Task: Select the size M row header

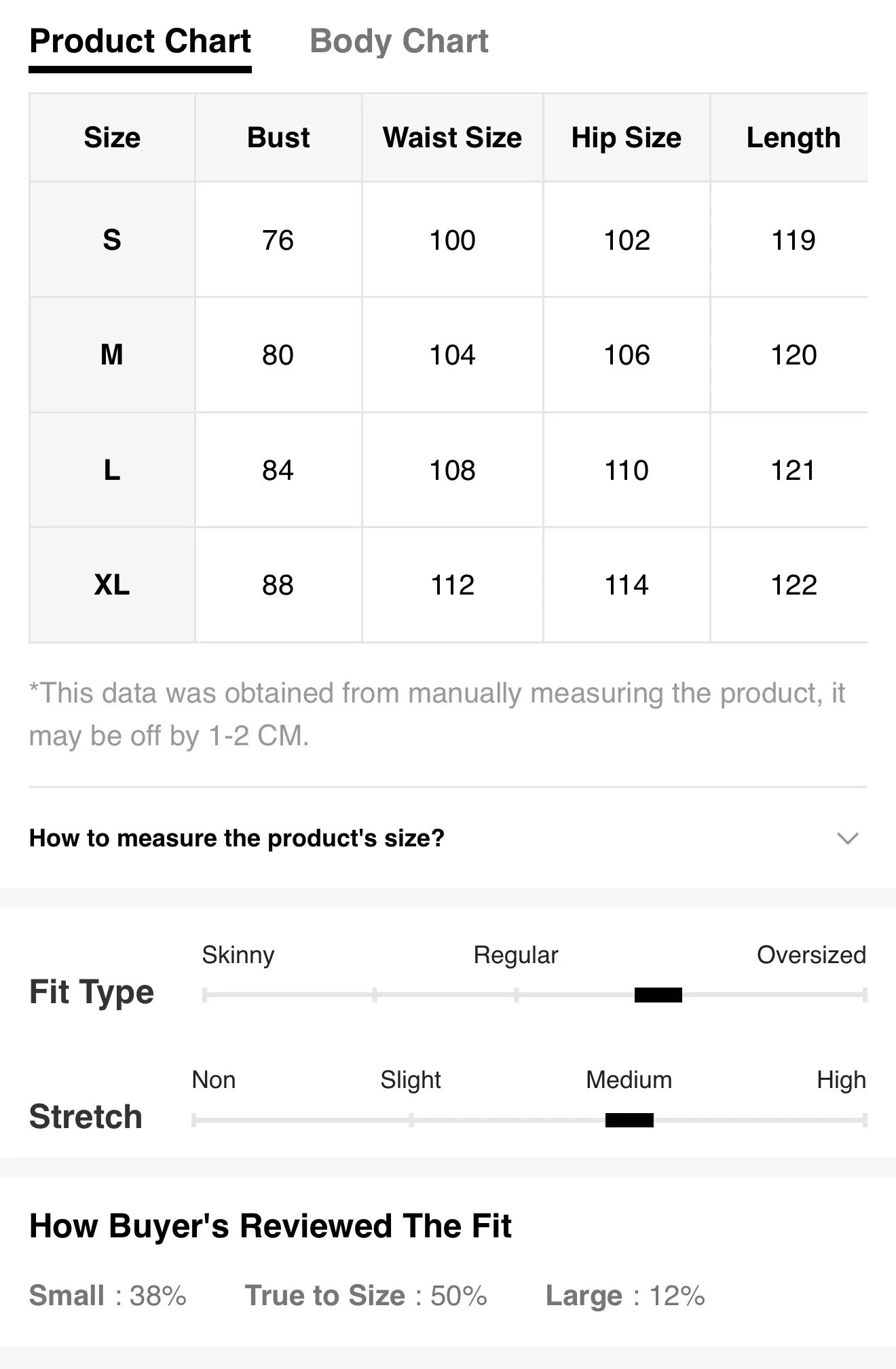Action: click(112, 354)
